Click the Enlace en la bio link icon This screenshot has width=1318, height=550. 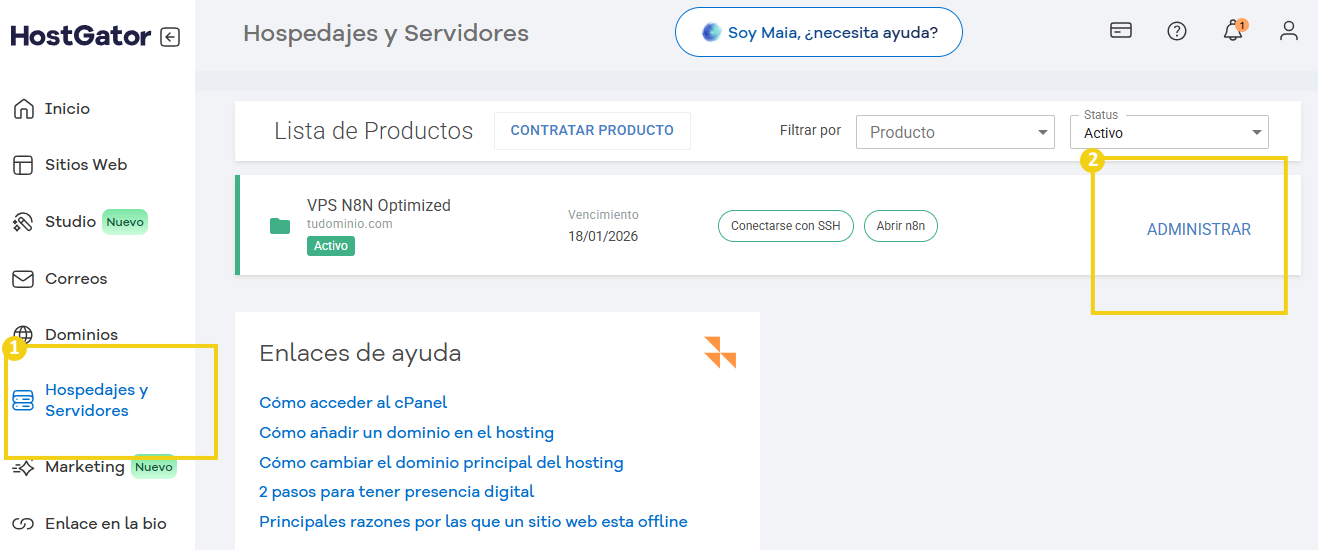[23, 524]
